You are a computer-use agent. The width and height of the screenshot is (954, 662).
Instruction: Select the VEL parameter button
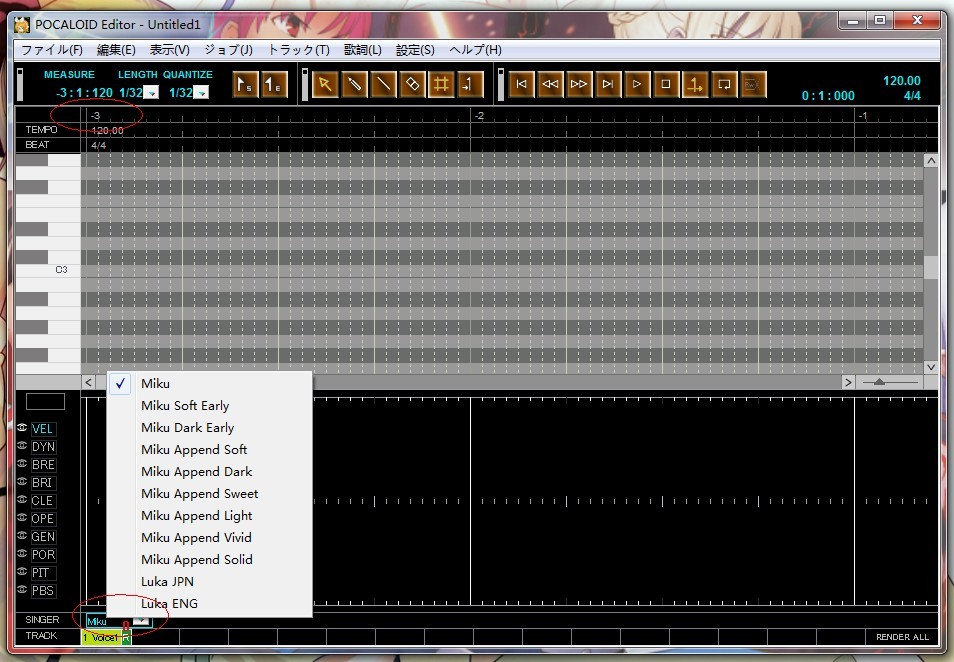pyautogui.click(x=42, y=429)
